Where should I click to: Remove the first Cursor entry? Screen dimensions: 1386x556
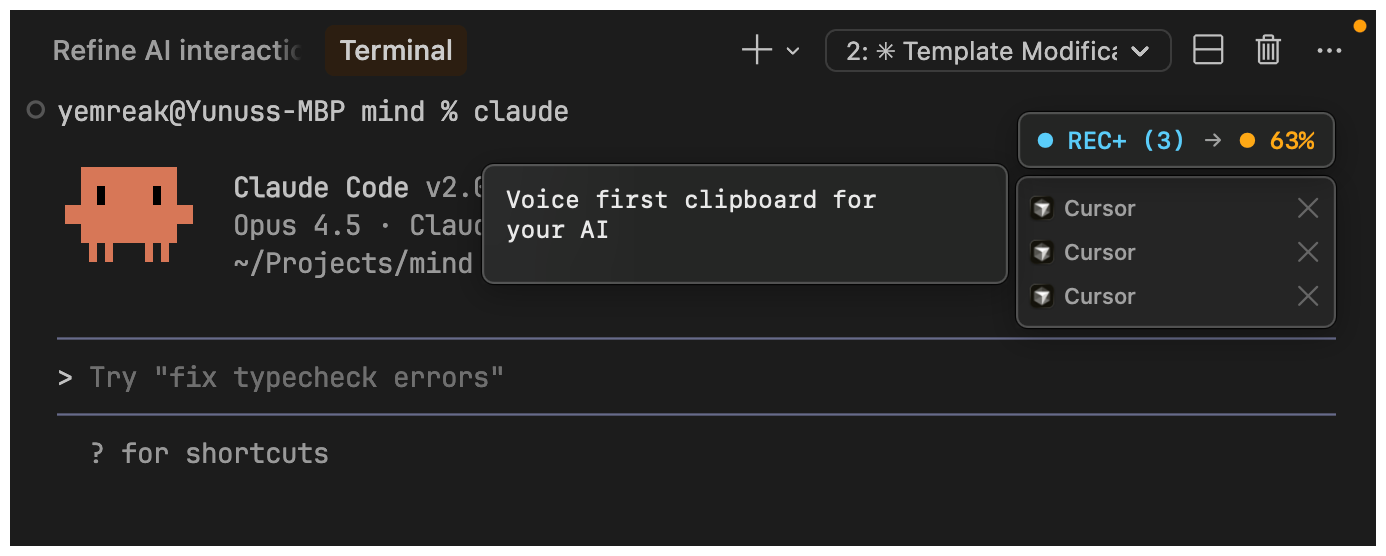click(1307, 208)
